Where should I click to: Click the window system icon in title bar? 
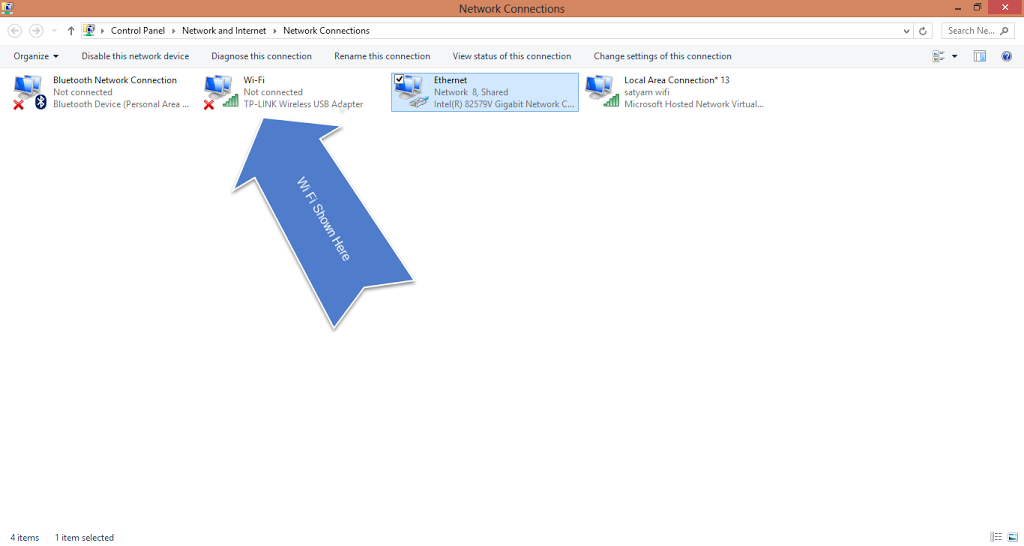pyautogui.click(x=7, y=8)
